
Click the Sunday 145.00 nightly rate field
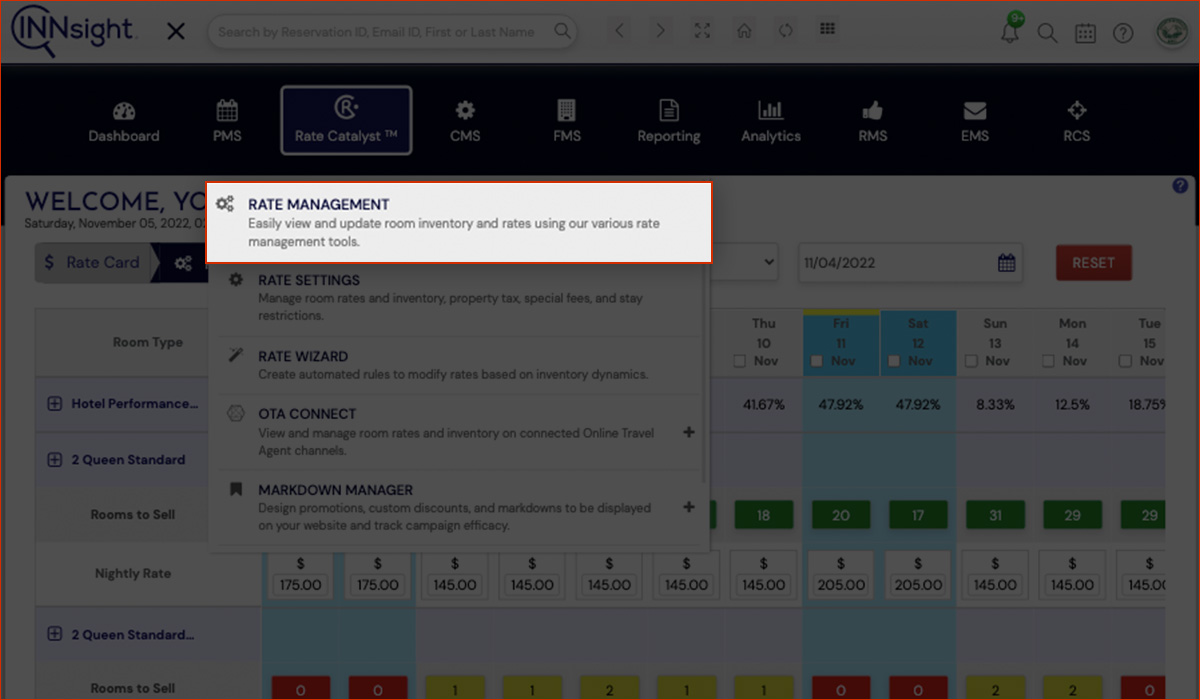click(x=995, y=585)
